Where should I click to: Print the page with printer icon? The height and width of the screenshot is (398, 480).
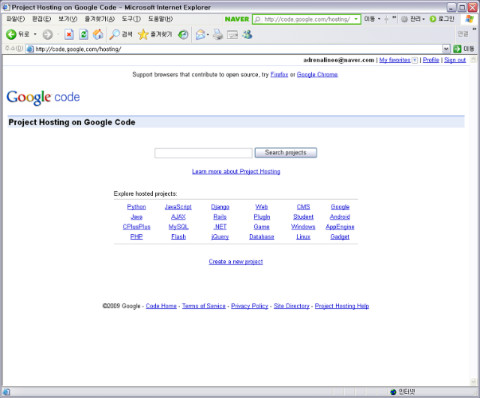point(218,34)
